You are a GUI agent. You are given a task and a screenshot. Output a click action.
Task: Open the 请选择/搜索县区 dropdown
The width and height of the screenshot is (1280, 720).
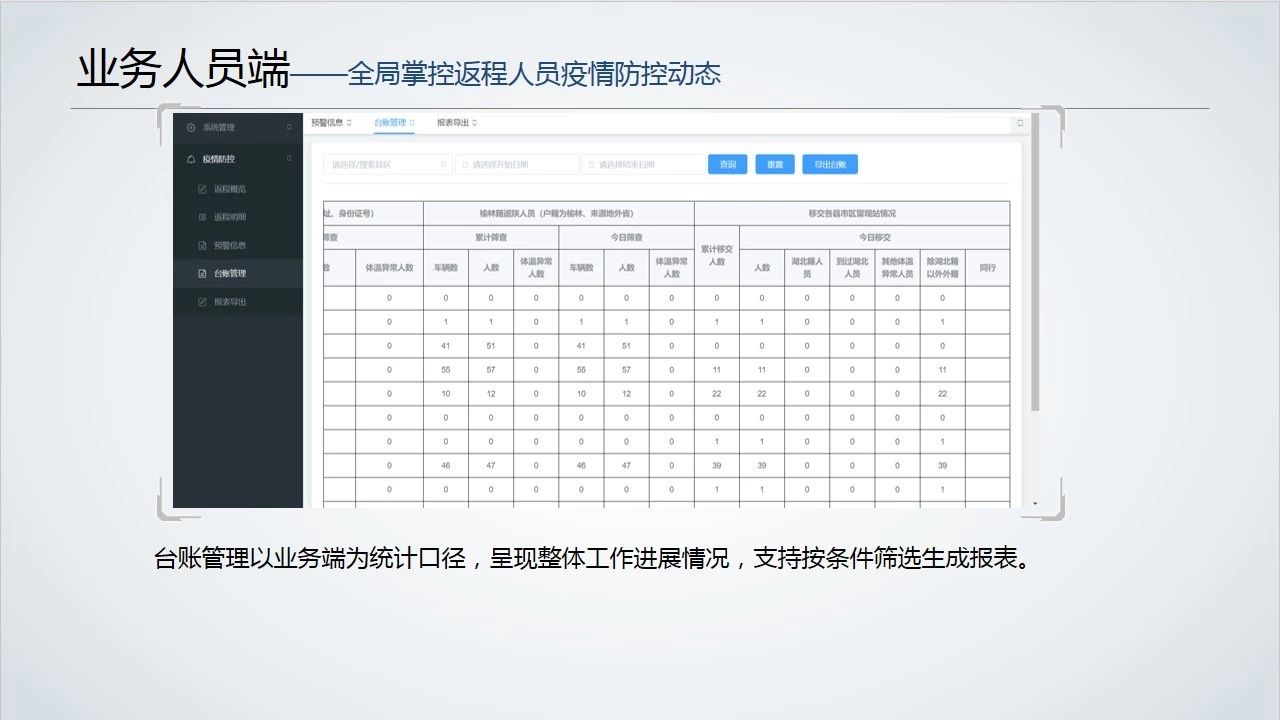[387, 165]
